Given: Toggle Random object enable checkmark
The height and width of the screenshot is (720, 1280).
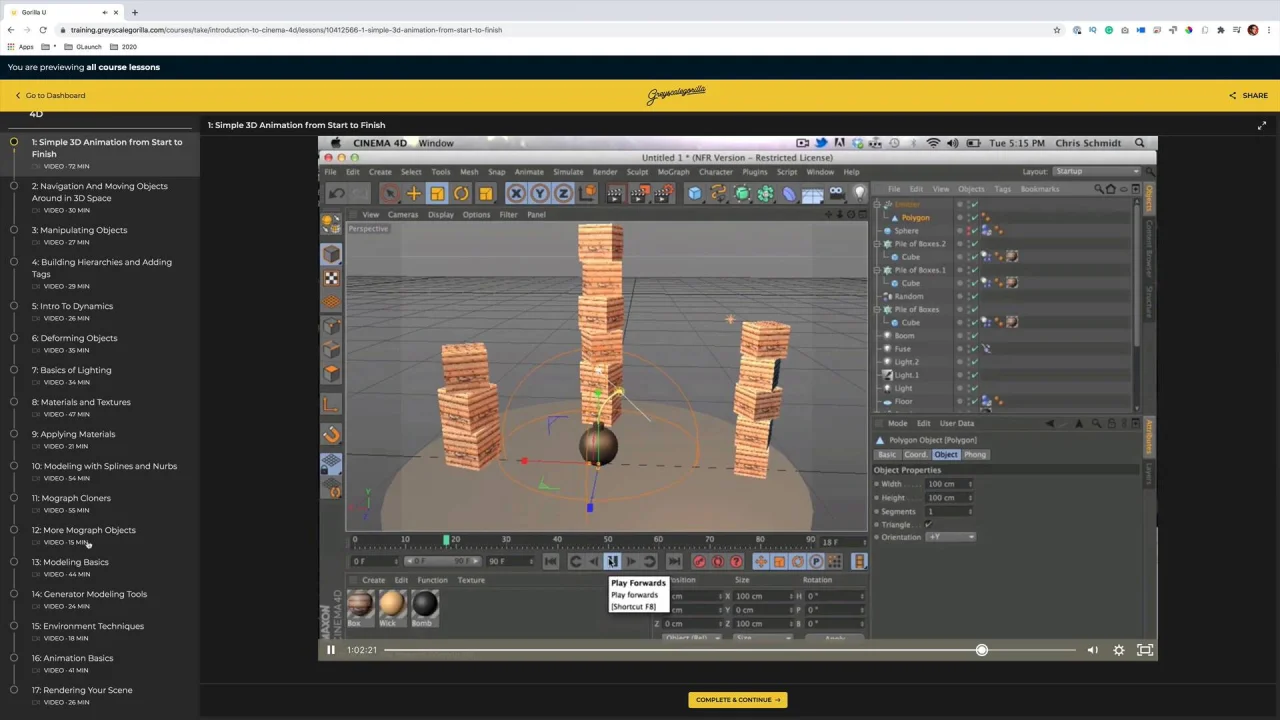Looking at the screenshot, I should 975,296.
